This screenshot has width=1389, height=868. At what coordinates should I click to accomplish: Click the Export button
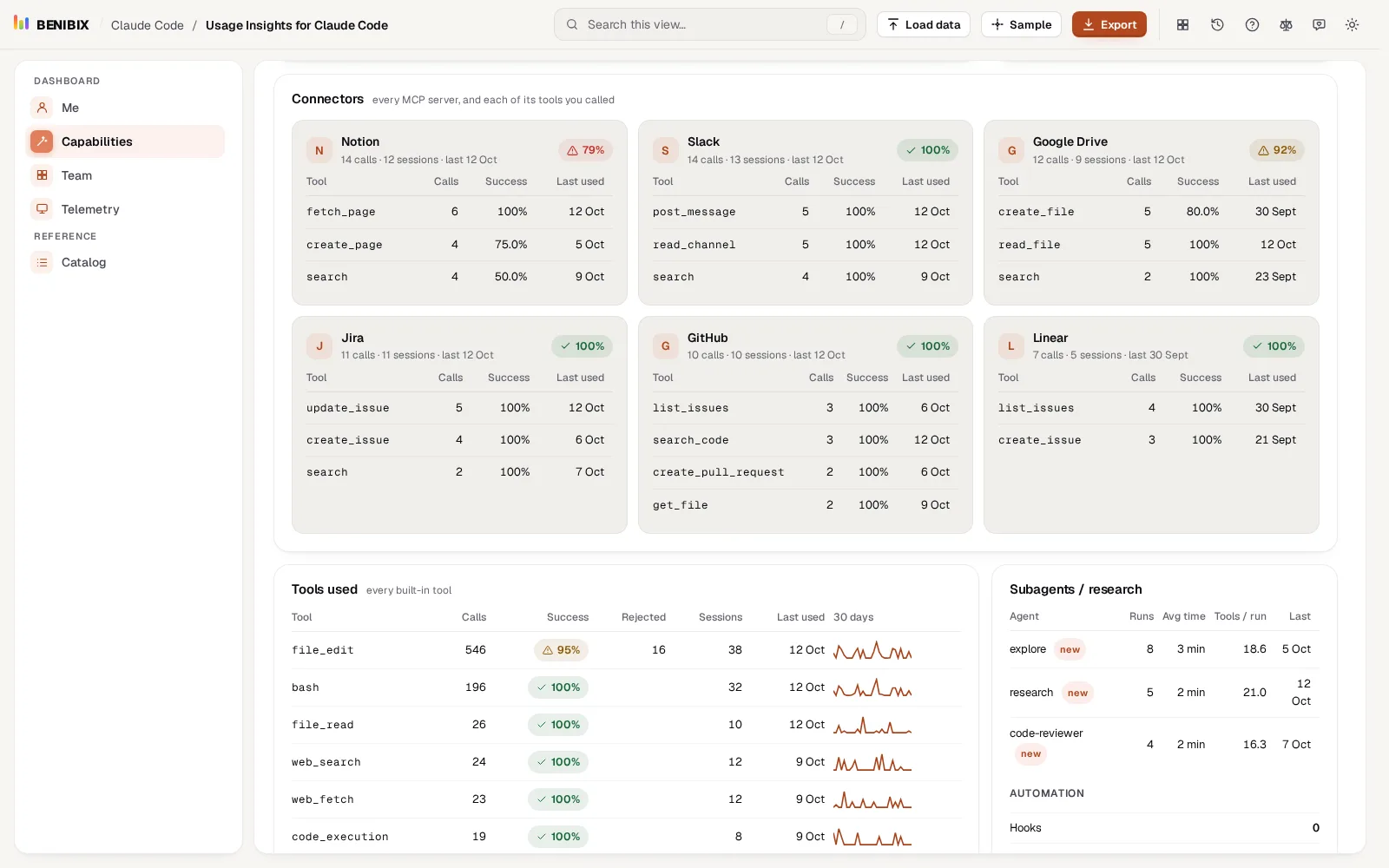click(1109, 24)
